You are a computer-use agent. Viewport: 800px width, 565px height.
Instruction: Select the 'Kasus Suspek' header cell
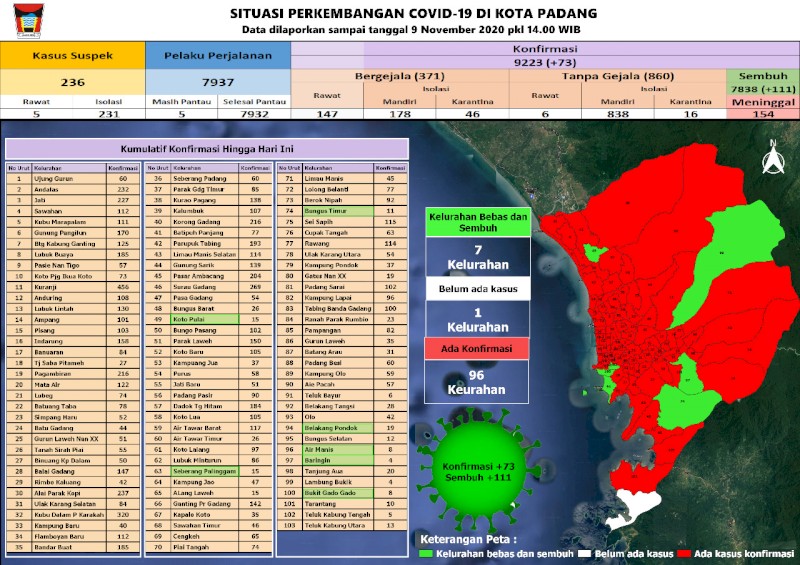[72, 56]
